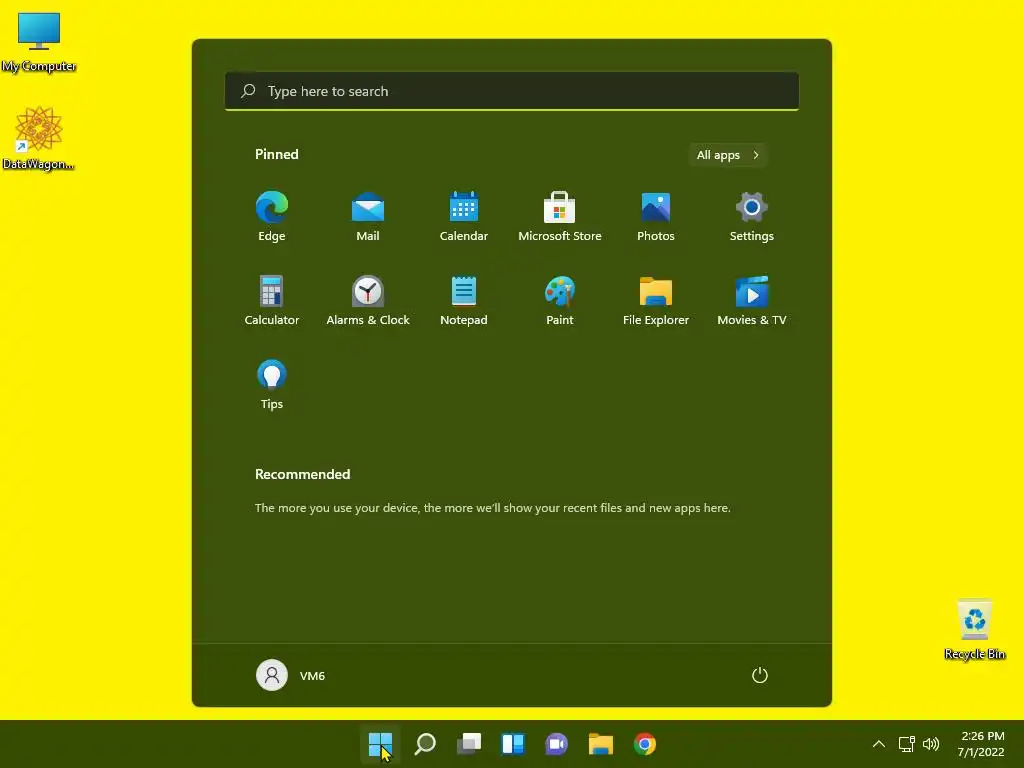The height and width of the screenshot is (768, 1024).
Task: Show hidden system tray icons
Action: coord(879,744)
